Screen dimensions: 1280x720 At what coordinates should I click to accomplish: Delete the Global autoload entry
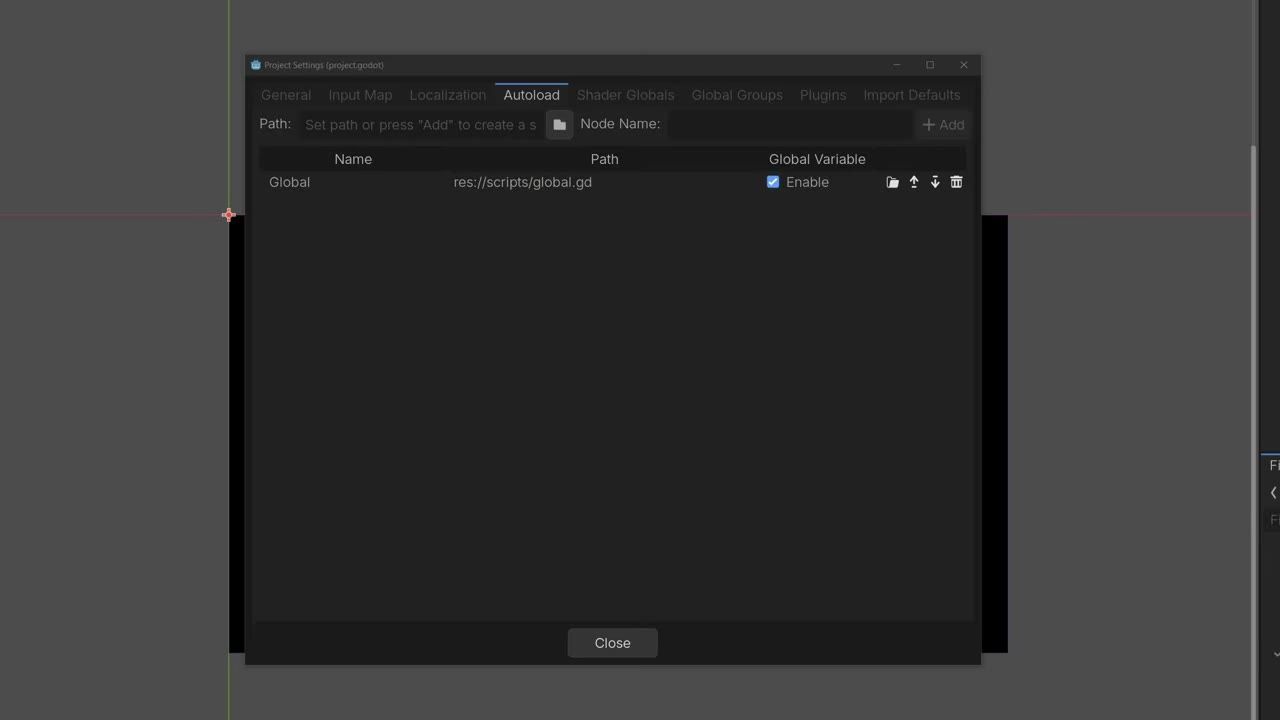pyautogui.click(x=956, y=182)
